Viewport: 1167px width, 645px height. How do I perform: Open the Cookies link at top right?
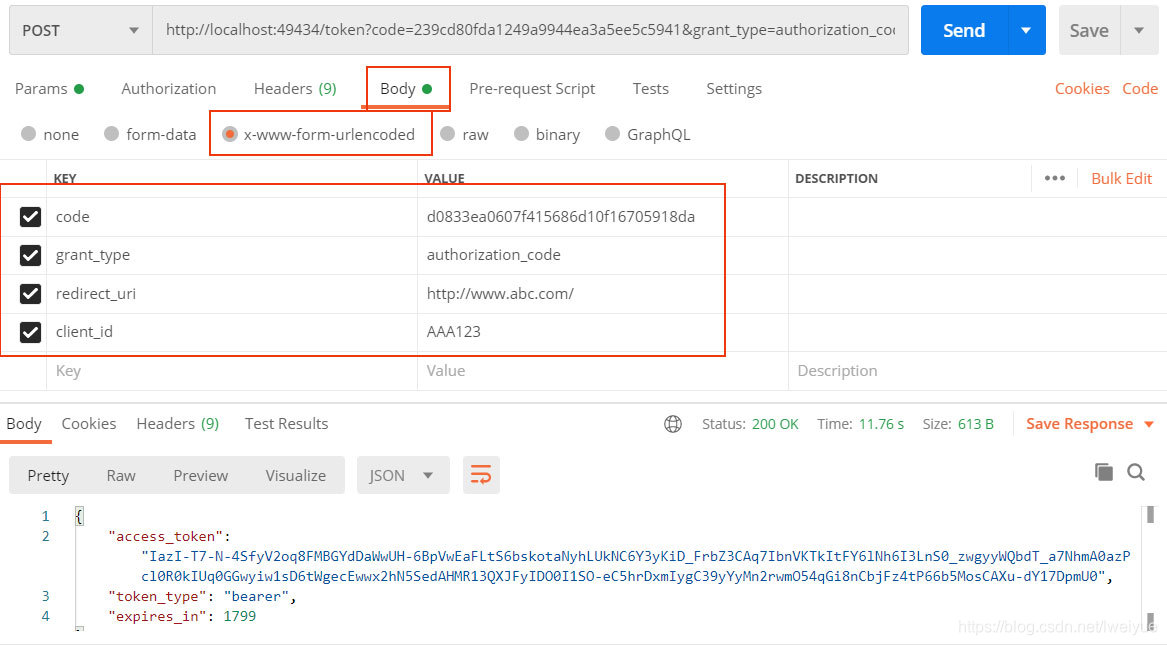tap(1082, 89)
